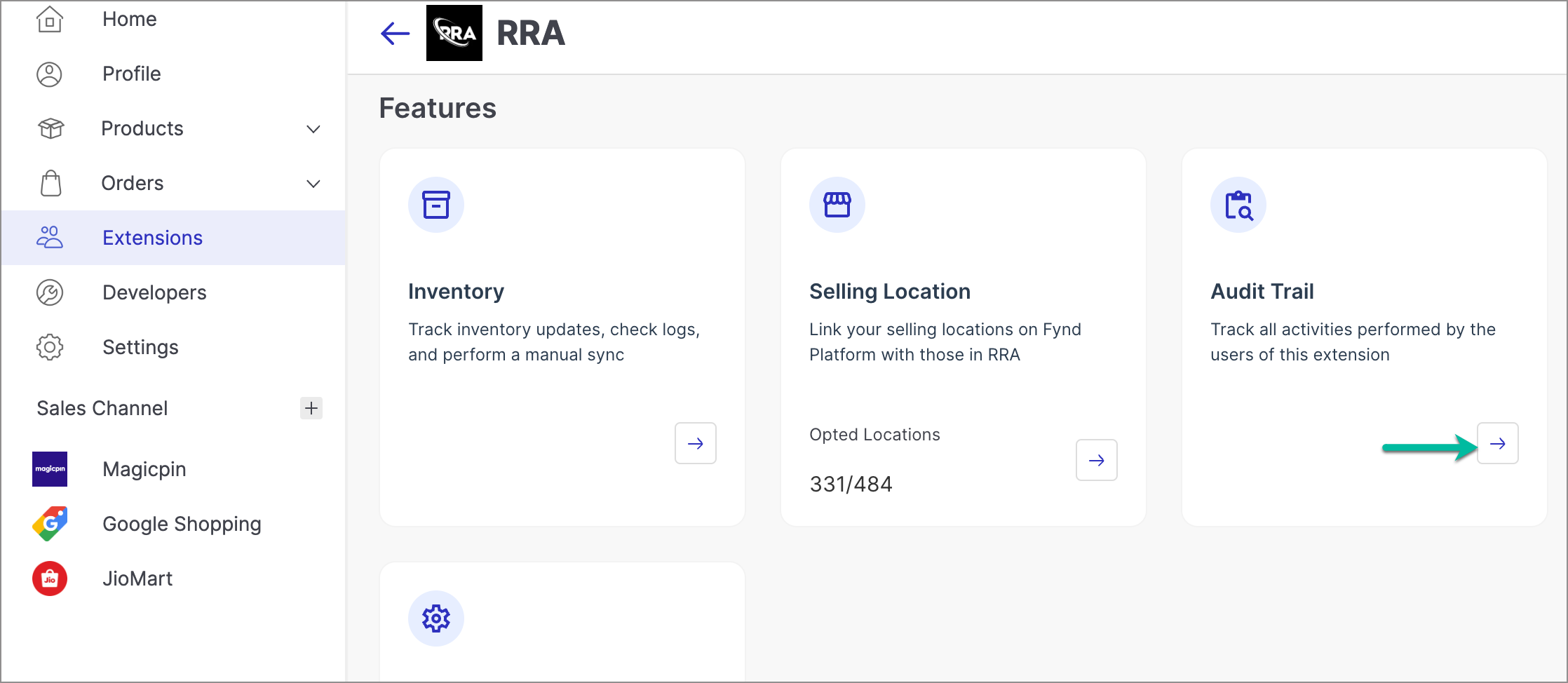The width and height of the screenshot is (1568, 683).
Task: Click the Products box icon
Action: coord(50,128)
